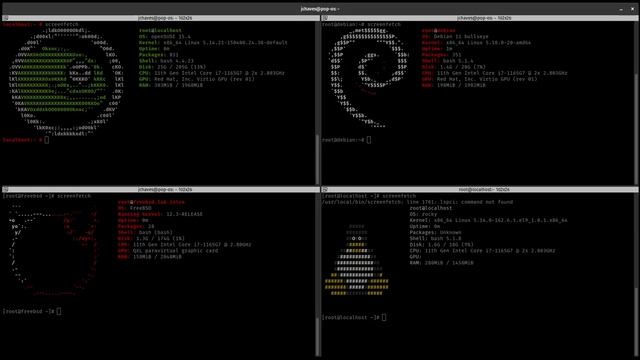640x360 pixels.
Task: Click the RAM line in FreeBSD pane
Action: [150, 257]
